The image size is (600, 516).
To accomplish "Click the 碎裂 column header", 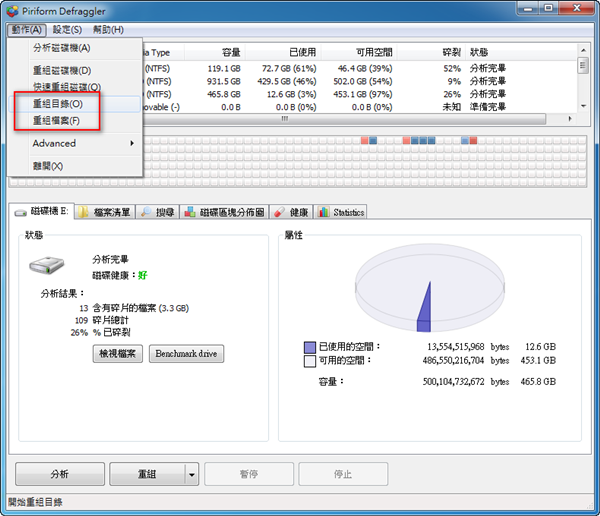I will coord(431,52).
